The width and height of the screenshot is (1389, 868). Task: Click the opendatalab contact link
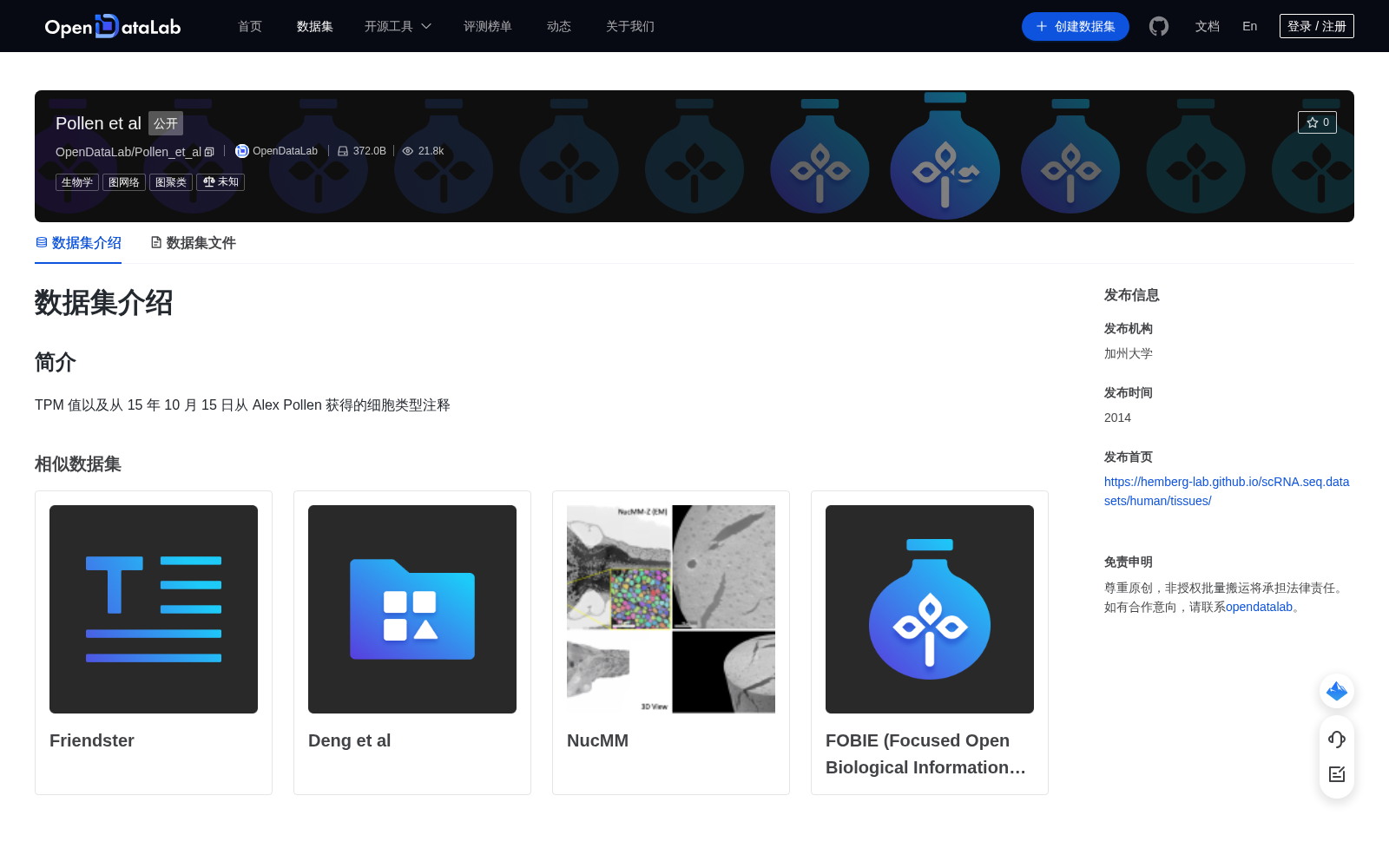pos(1259,607)
